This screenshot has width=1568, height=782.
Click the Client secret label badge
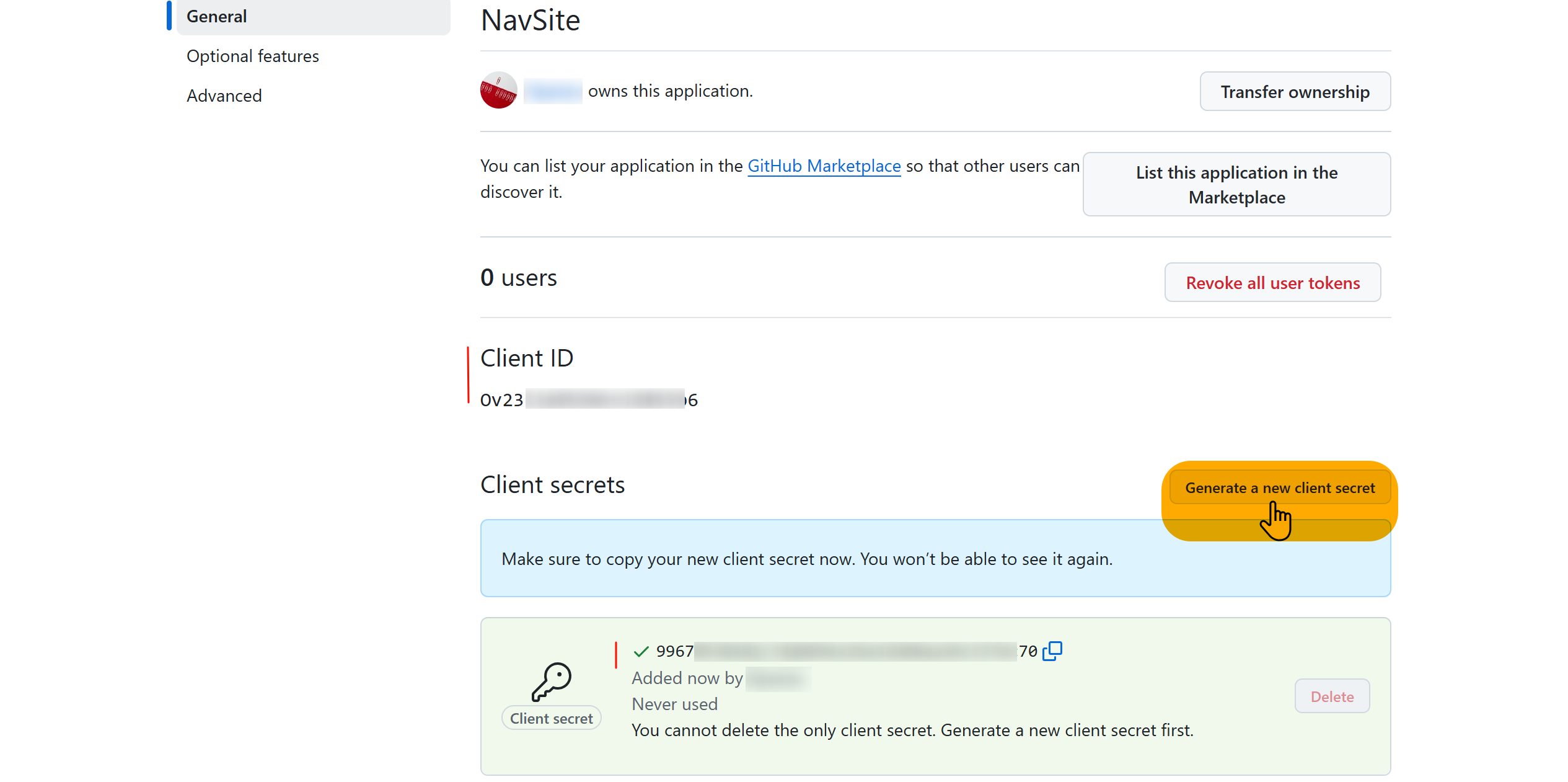pos(551,718)
